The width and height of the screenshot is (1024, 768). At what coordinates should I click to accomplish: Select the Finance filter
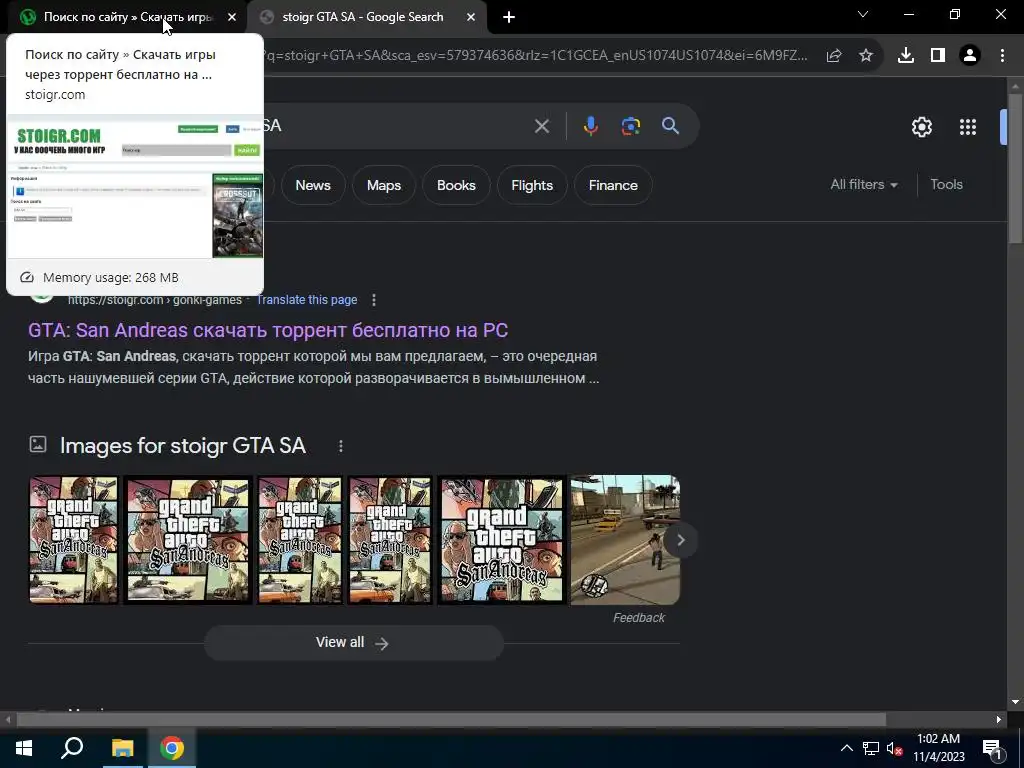(x=613, y=185)
